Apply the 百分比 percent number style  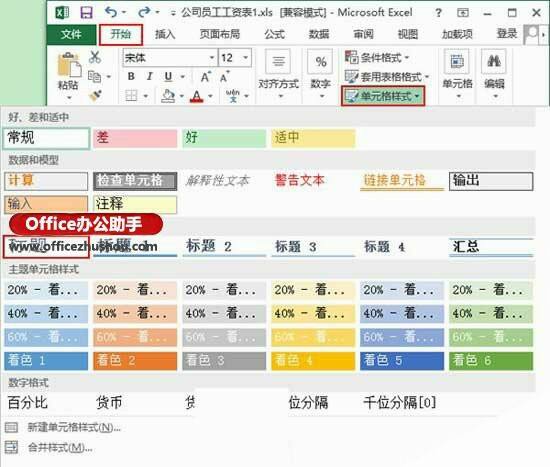pos(27,402)
